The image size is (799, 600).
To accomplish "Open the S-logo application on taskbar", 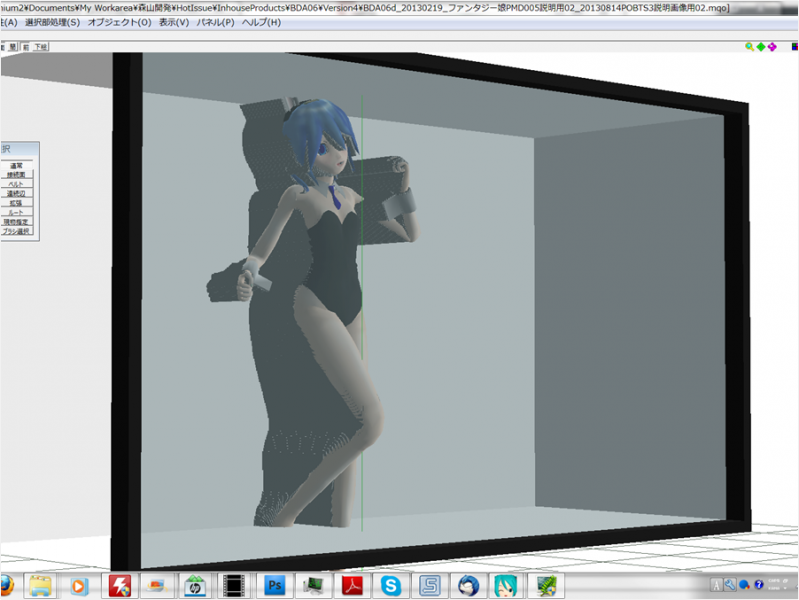I will click(x=430, y=586).
